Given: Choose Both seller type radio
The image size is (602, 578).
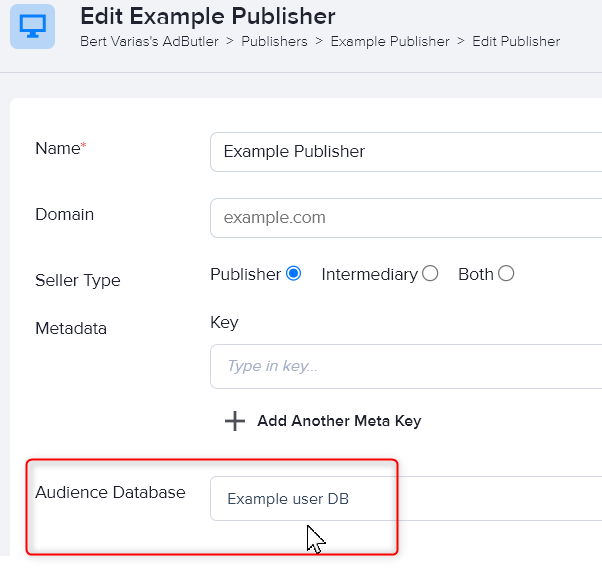Looking at the screenshot, I should point(506,274).
